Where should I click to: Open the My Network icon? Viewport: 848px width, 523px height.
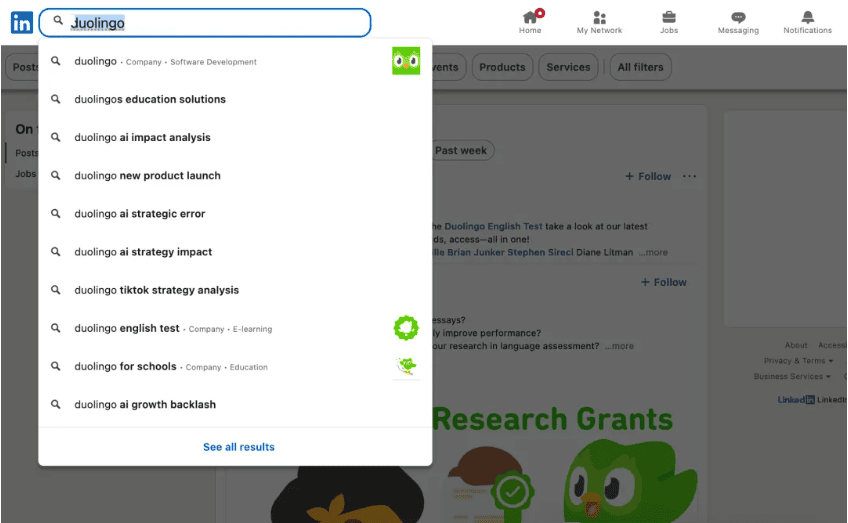click(x=599, y=18)
